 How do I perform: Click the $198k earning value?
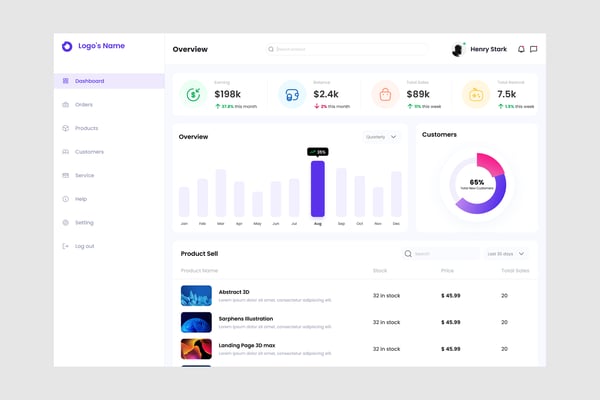[x=228, y=94]
